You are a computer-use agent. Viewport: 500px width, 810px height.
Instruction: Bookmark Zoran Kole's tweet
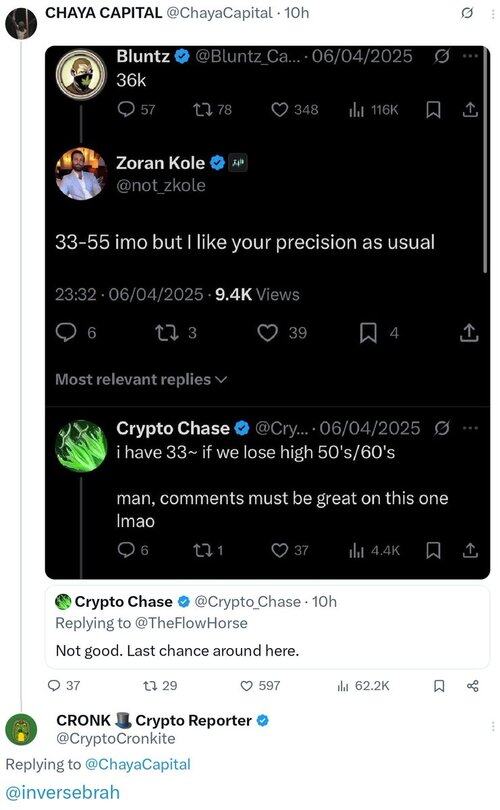[x=379, y=333]
